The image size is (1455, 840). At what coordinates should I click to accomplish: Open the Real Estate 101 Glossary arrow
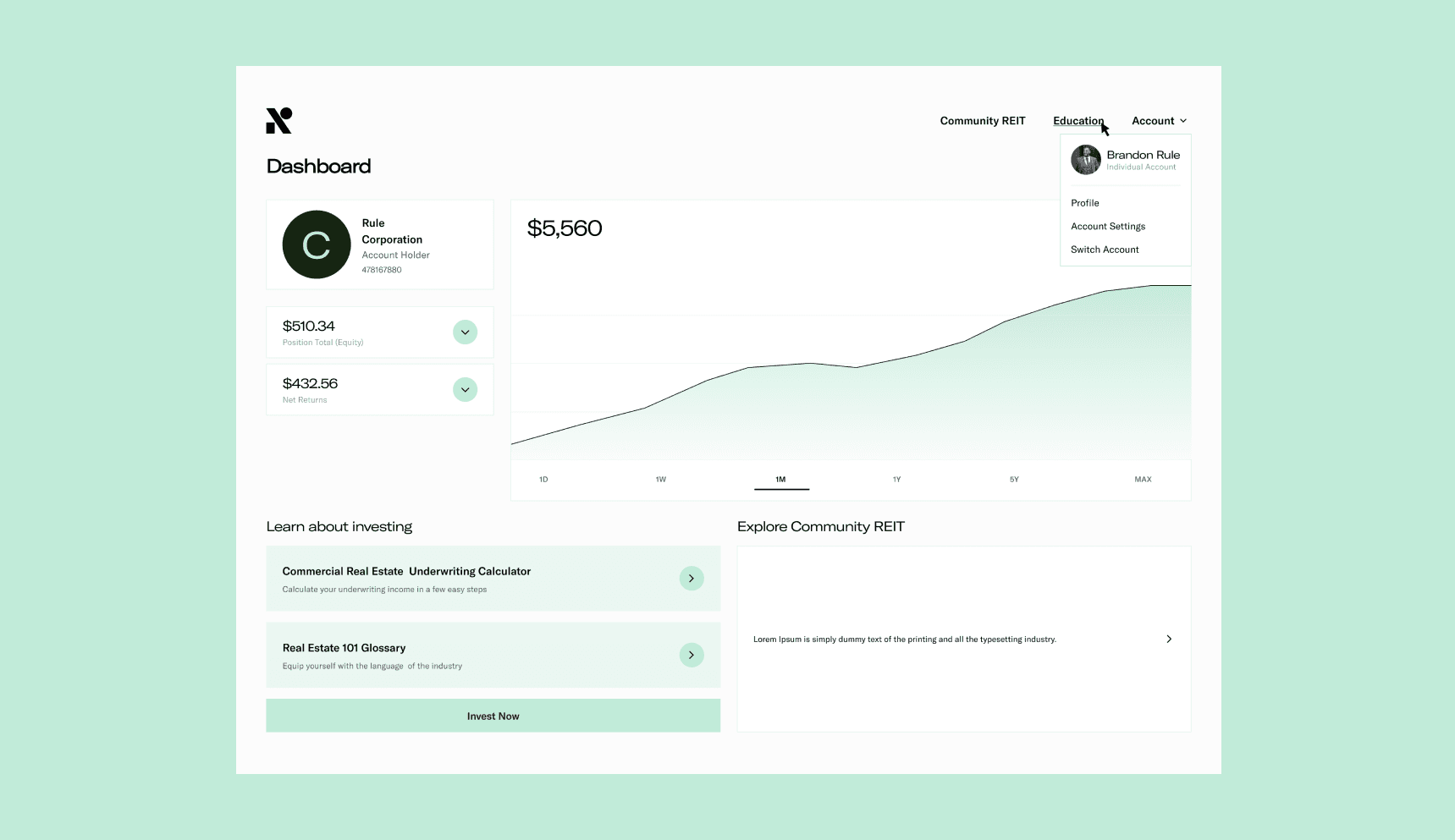point(692,655)
